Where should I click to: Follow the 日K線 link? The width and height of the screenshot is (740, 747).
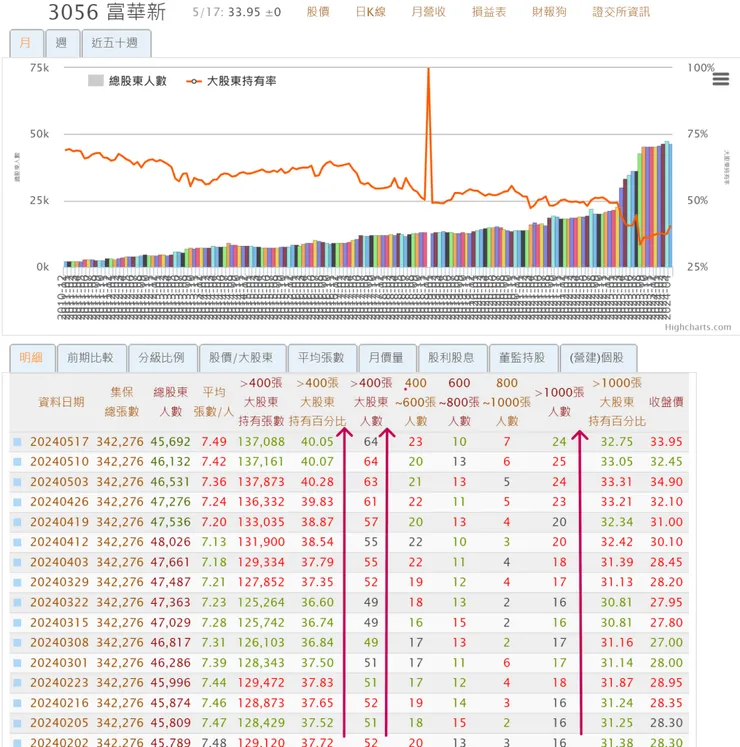[x=371, y=12]
